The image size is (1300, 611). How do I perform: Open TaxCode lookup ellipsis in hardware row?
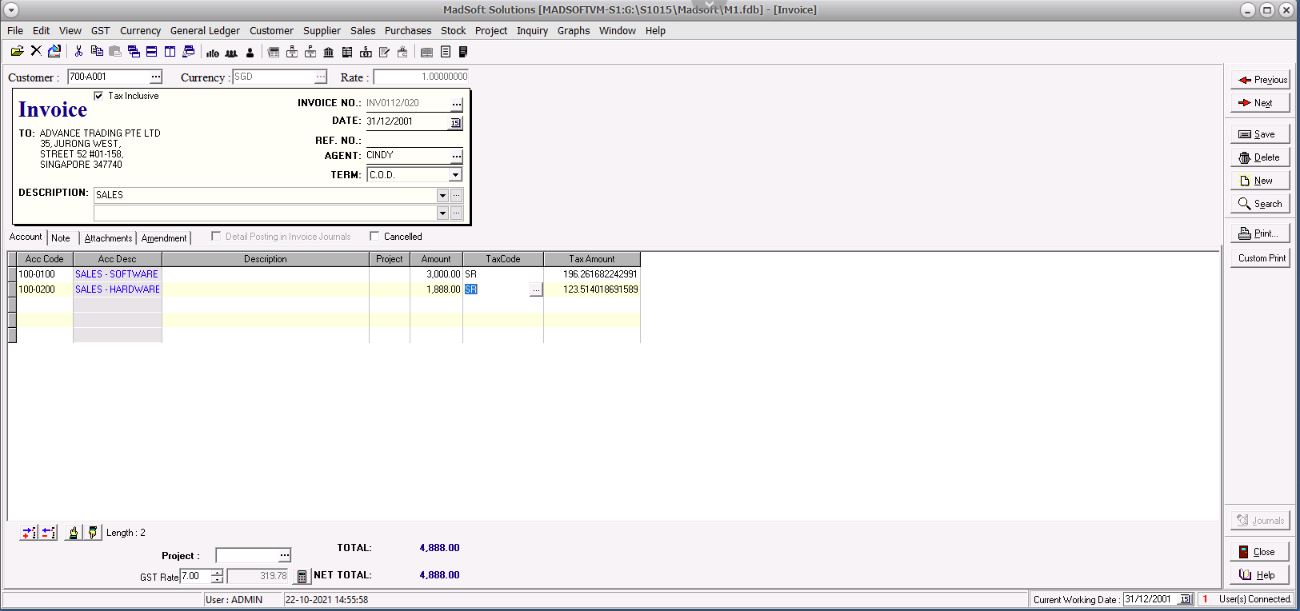pyautogui.click(x=536, y=289)
